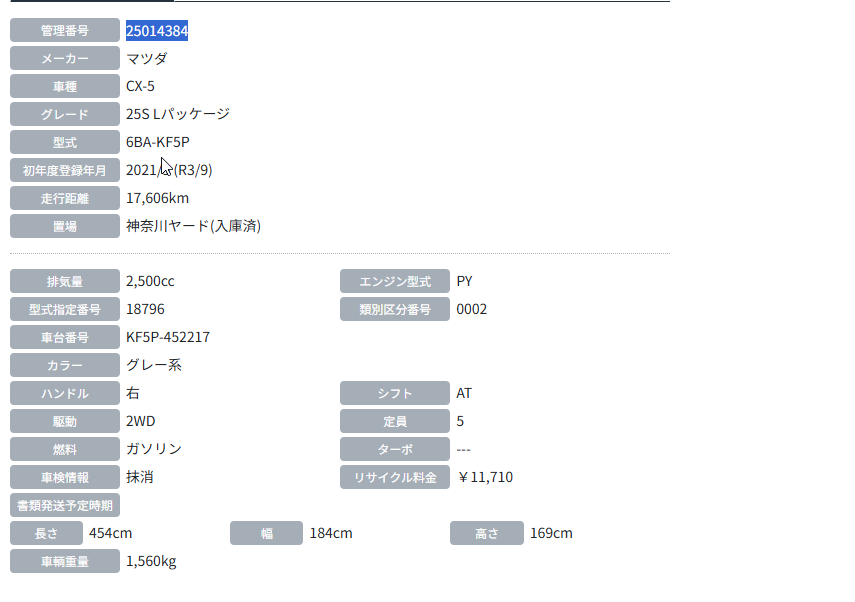Select the メーカー label badge
855x602 pixels.
pos(65,59)
